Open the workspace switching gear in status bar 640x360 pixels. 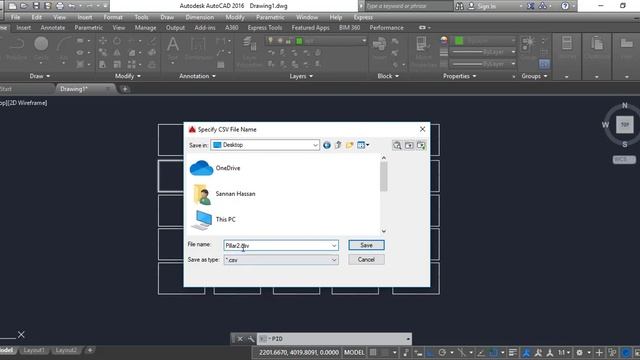click(x=579, y=352)
